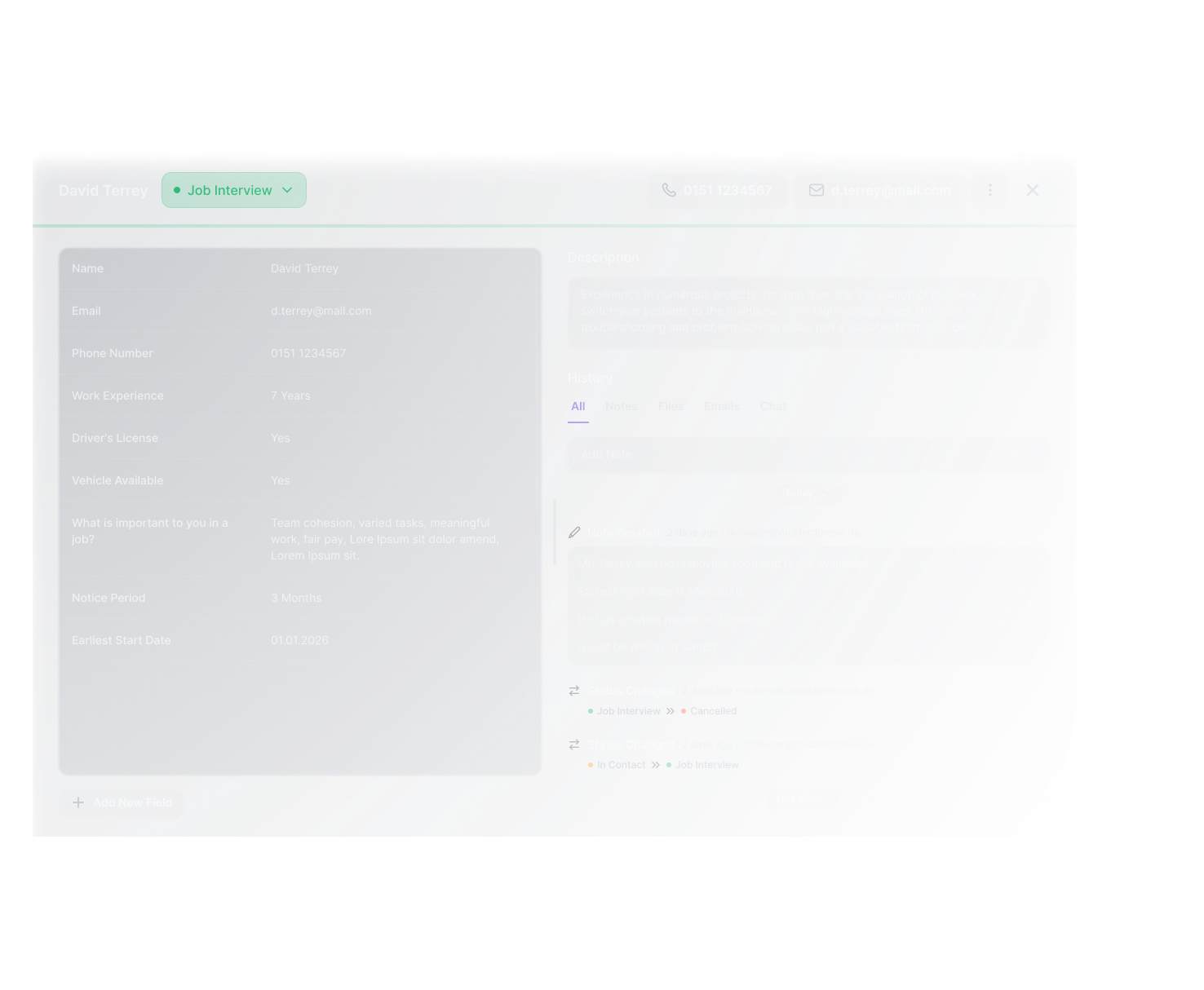This screenshot has width=1204, height=990.
Task: Open the three-dot more options menu
Action: (x=990, y=190)
